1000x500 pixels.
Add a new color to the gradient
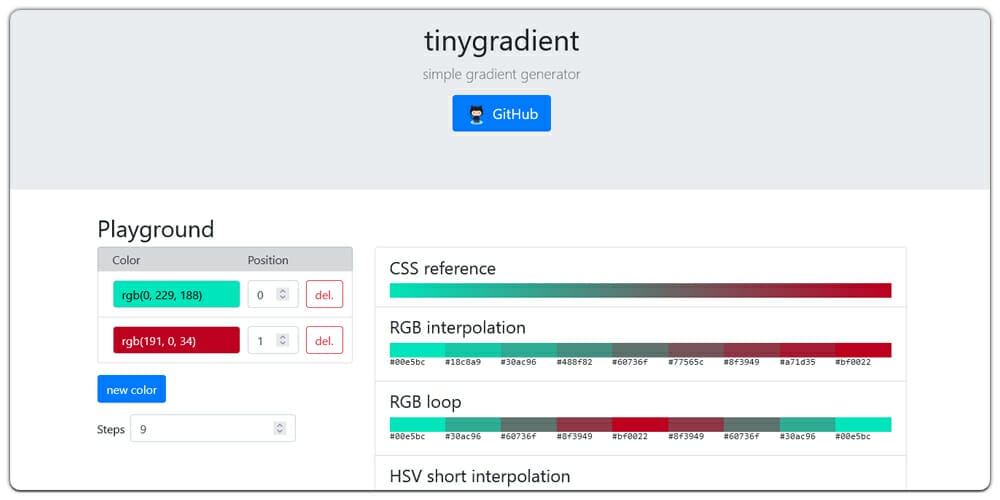[x=131, y=389]
